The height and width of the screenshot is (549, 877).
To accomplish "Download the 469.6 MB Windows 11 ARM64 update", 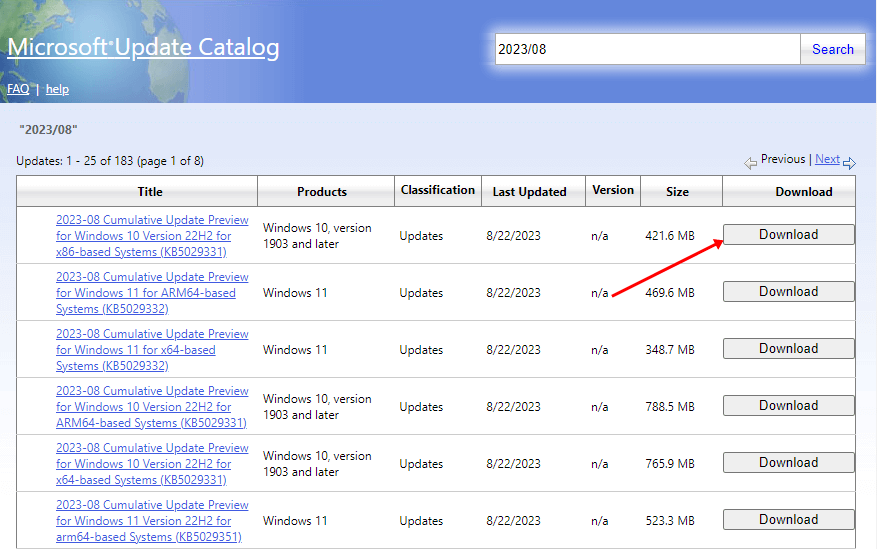I will point(788,292).
